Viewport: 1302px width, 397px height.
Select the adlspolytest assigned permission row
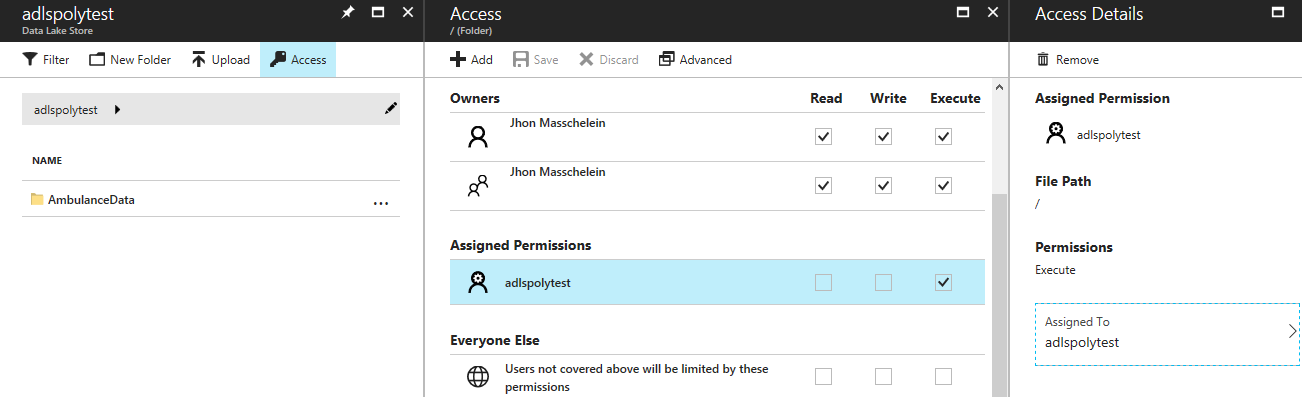click(x=717, y=283)
